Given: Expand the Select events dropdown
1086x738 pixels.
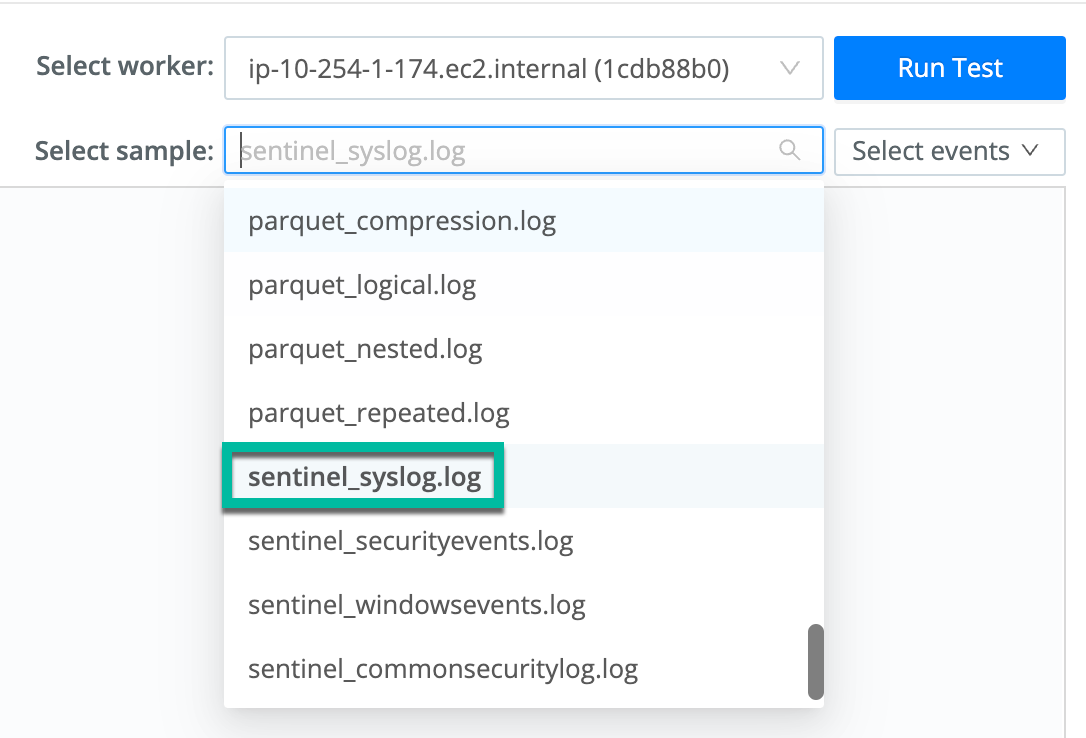Looking at the screenshot, I should click(x=949, y=151).
